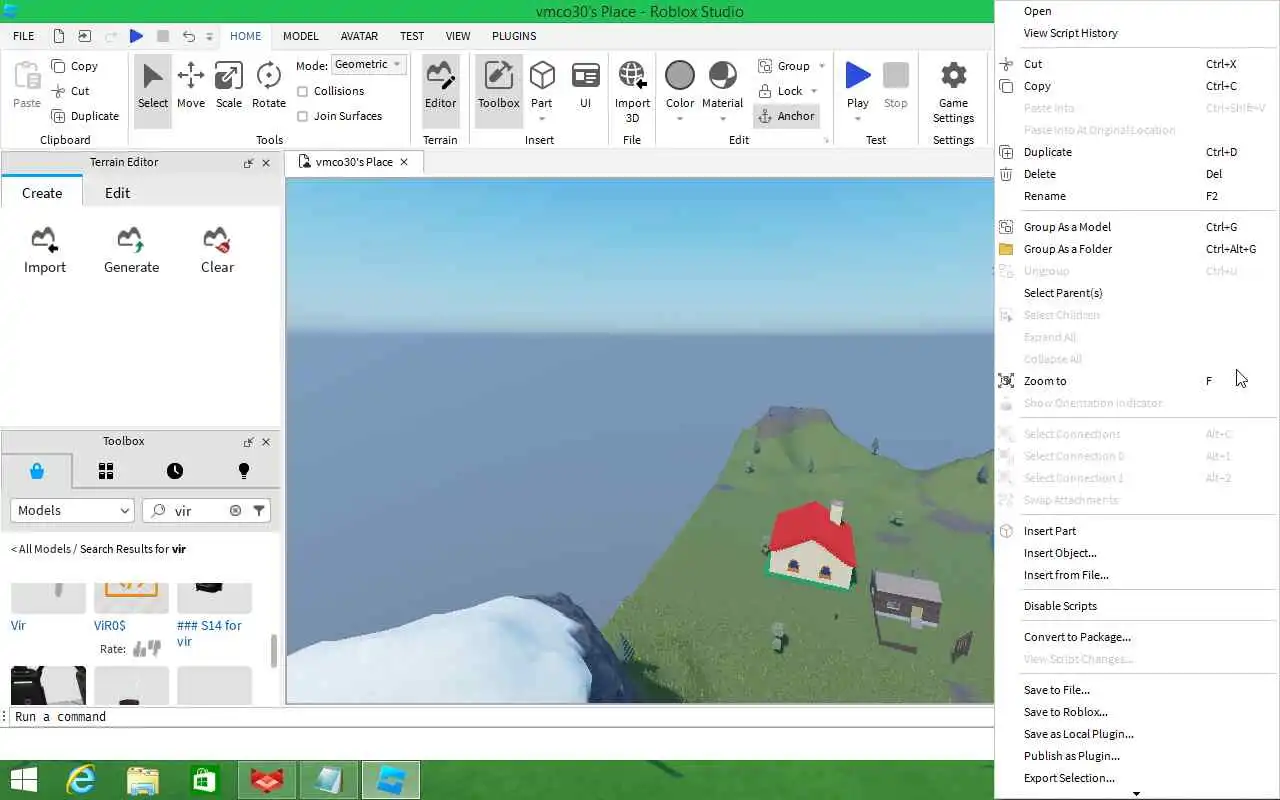Choose Insert Object in context menu

click(x=1136, y=553)
